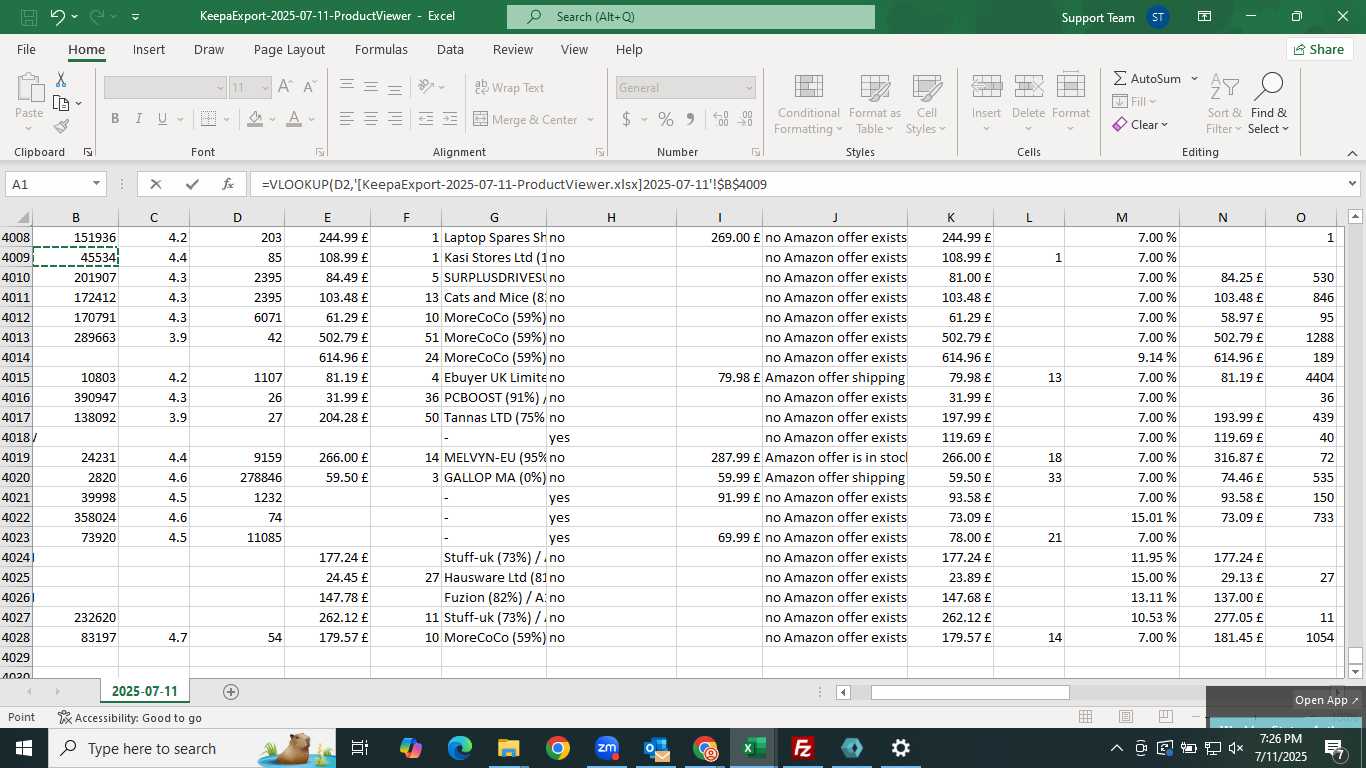The height and width of the screenshot is (768, 1366).
Task: Click the Increase Decimal icon
Action: tap(721, 119)
